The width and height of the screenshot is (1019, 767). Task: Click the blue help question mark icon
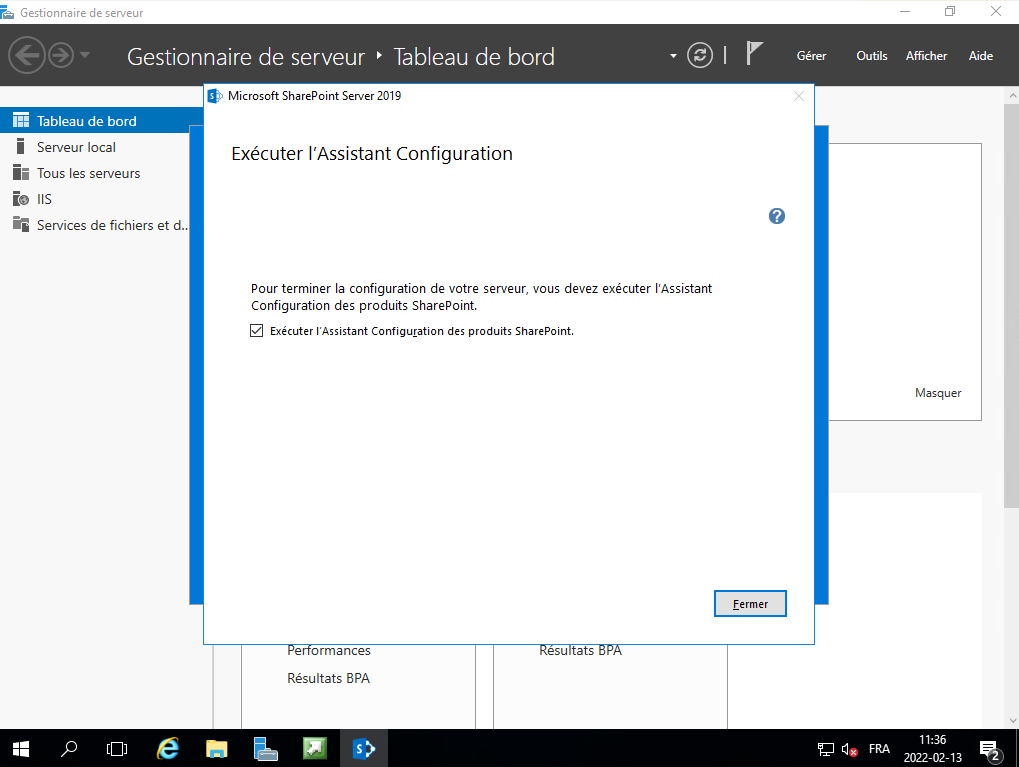coord(777,216)
